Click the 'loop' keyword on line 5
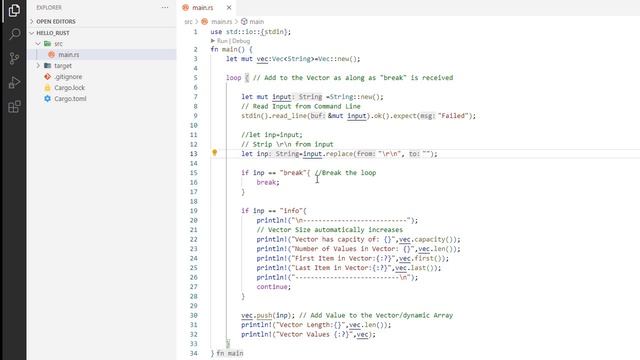The height and width of the screenshot is (360, 640). point(233,78)
